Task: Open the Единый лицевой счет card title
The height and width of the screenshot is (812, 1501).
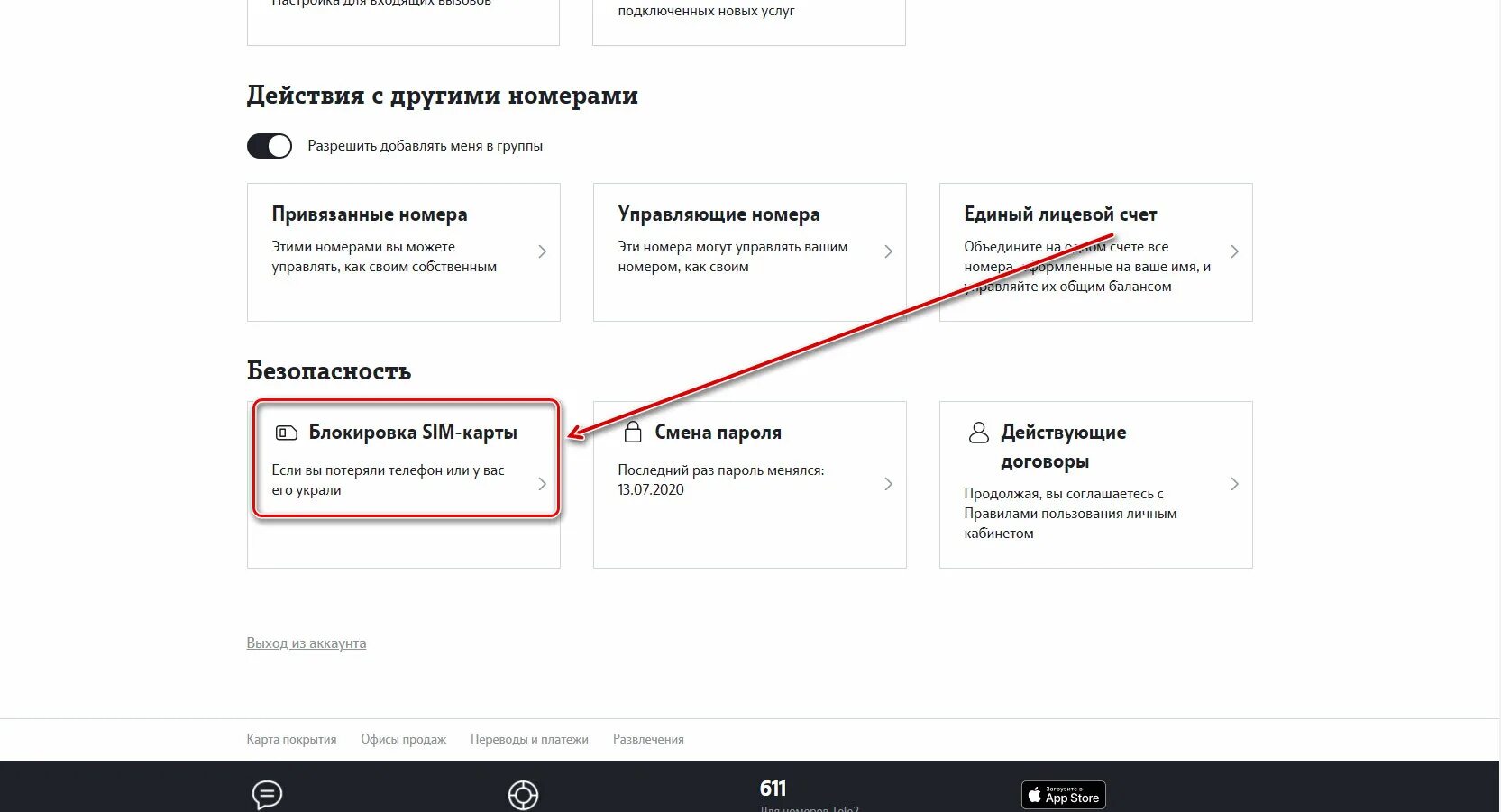Action: (x=1060, y=214)
